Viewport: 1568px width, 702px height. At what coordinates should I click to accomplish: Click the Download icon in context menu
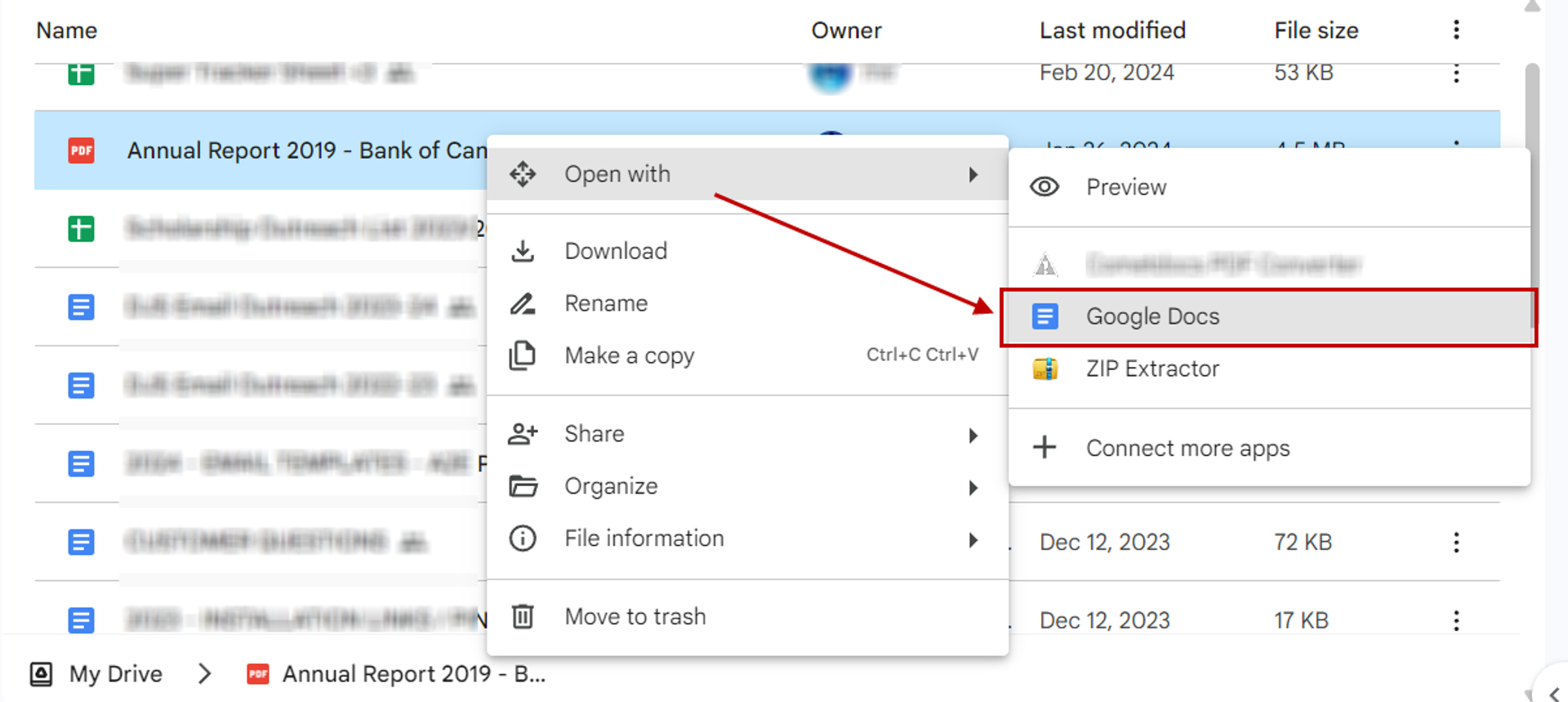tap(523, 251)
